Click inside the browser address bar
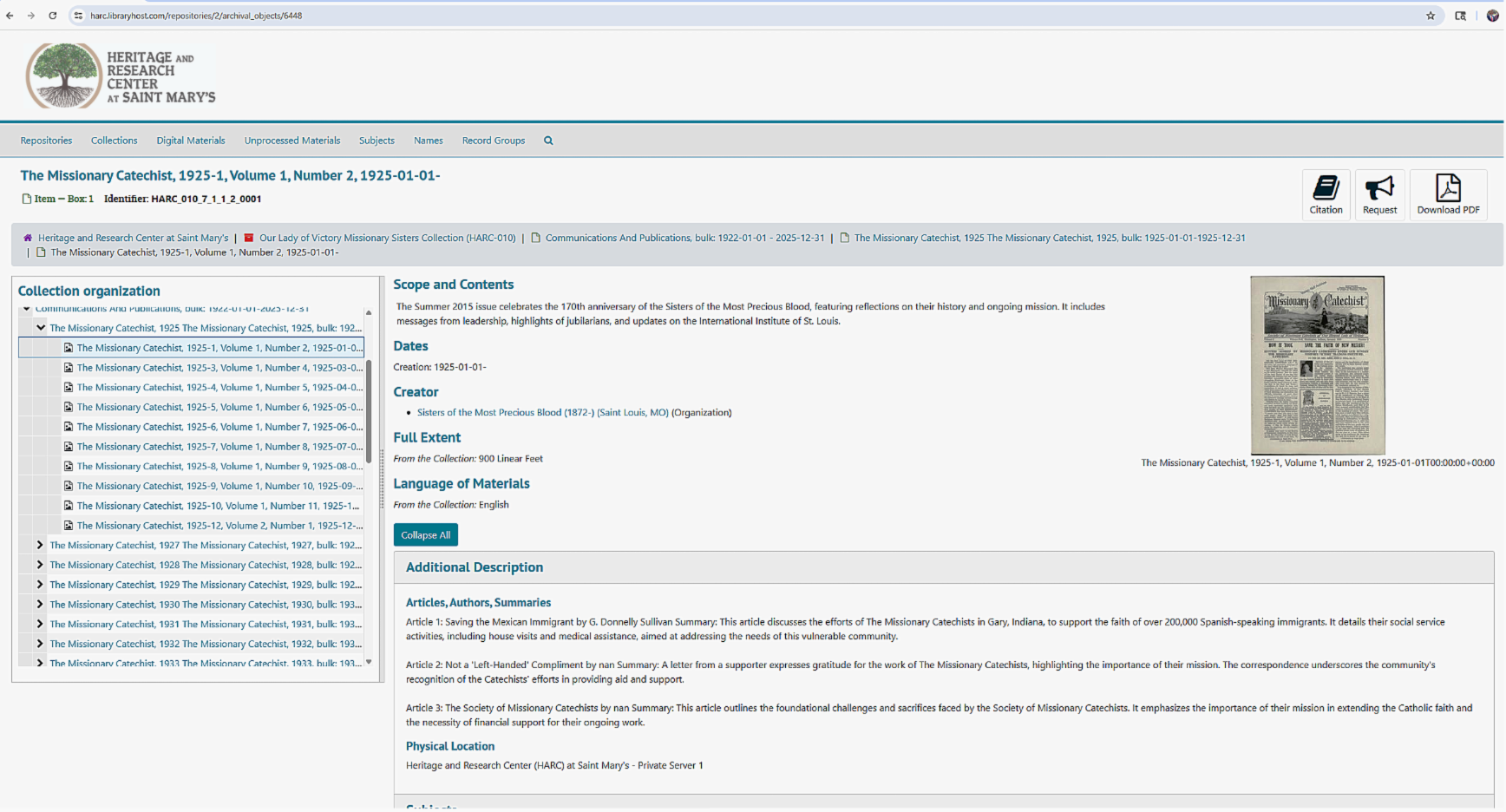This screenshot has height=812, width=1506. pos(347,15)
